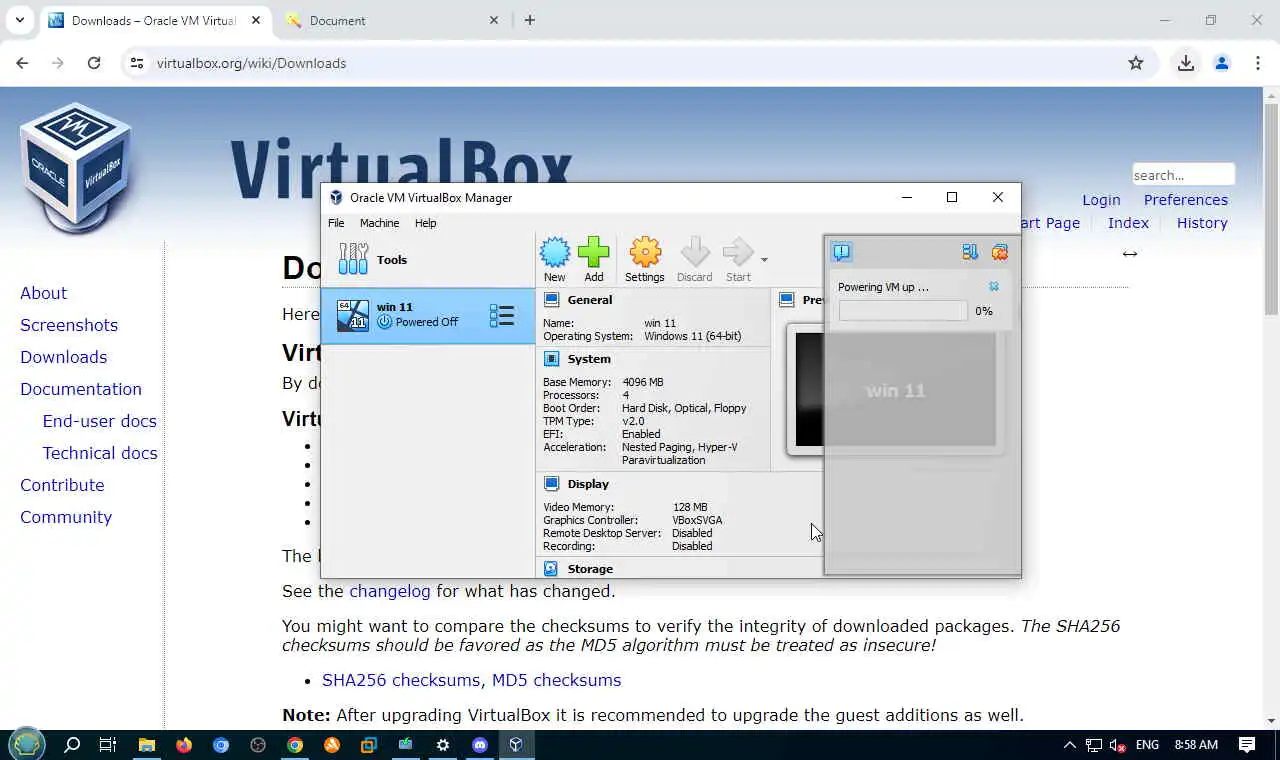1280x760 pixels.
Task: Collapse the Display section header
Action: pos(588,483)
